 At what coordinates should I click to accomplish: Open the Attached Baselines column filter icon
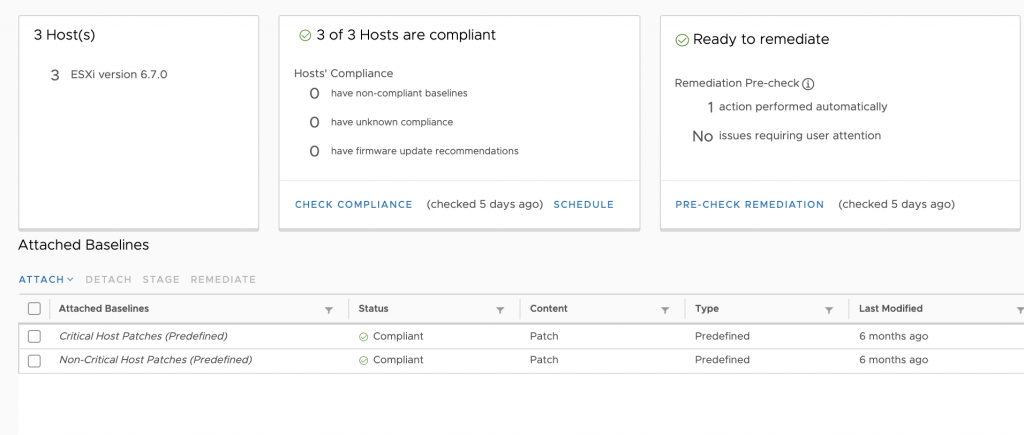click(x=329, y=310)
